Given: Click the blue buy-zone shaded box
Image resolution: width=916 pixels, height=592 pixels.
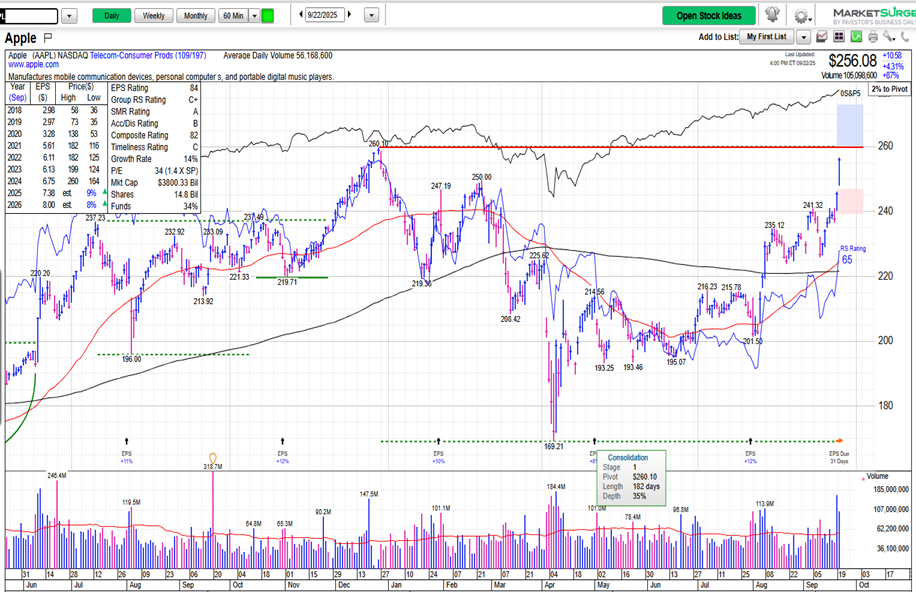Looking at the screenshot, I should [x=849, y=125].
